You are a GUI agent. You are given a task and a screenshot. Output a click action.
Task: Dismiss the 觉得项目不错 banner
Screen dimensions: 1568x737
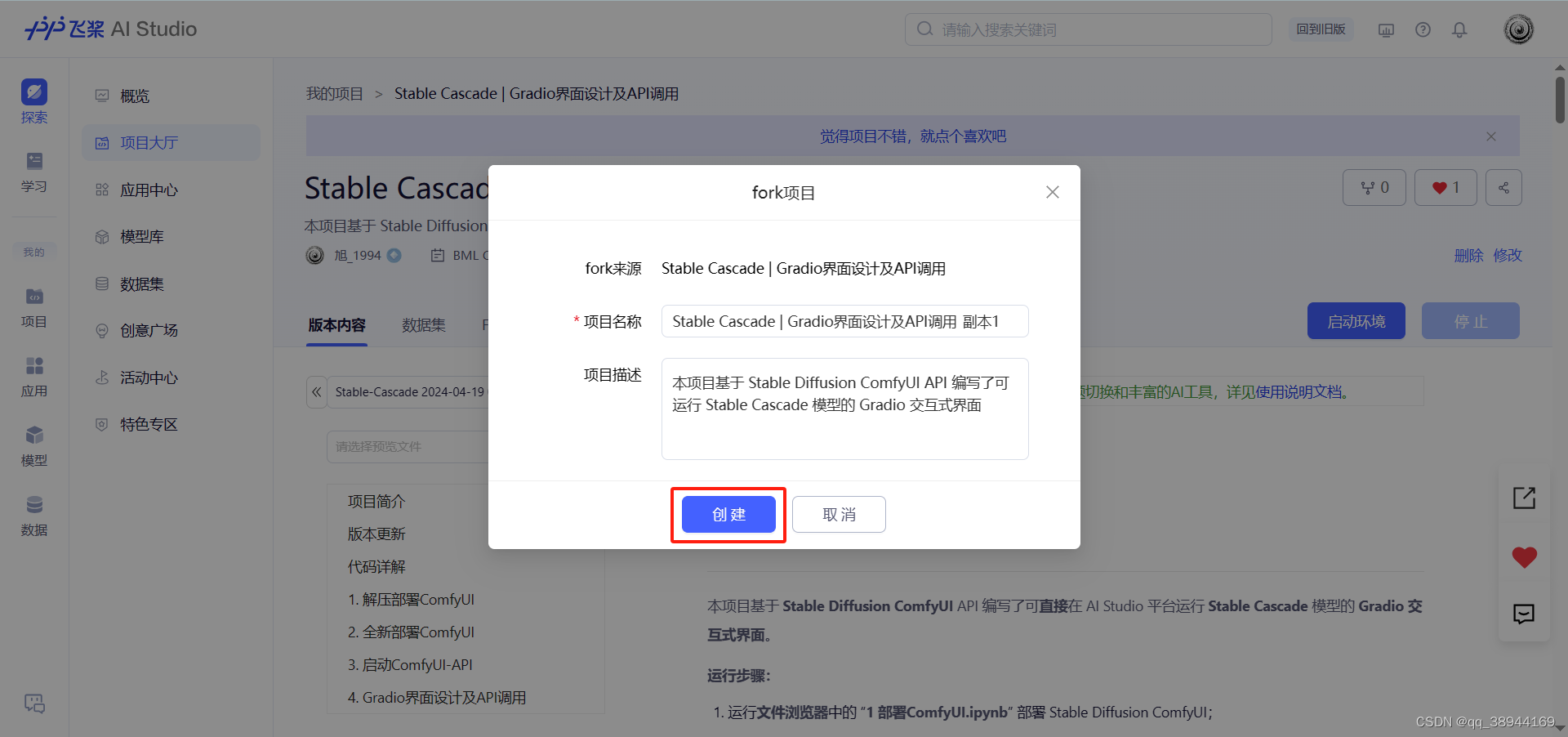[1491, 136]
